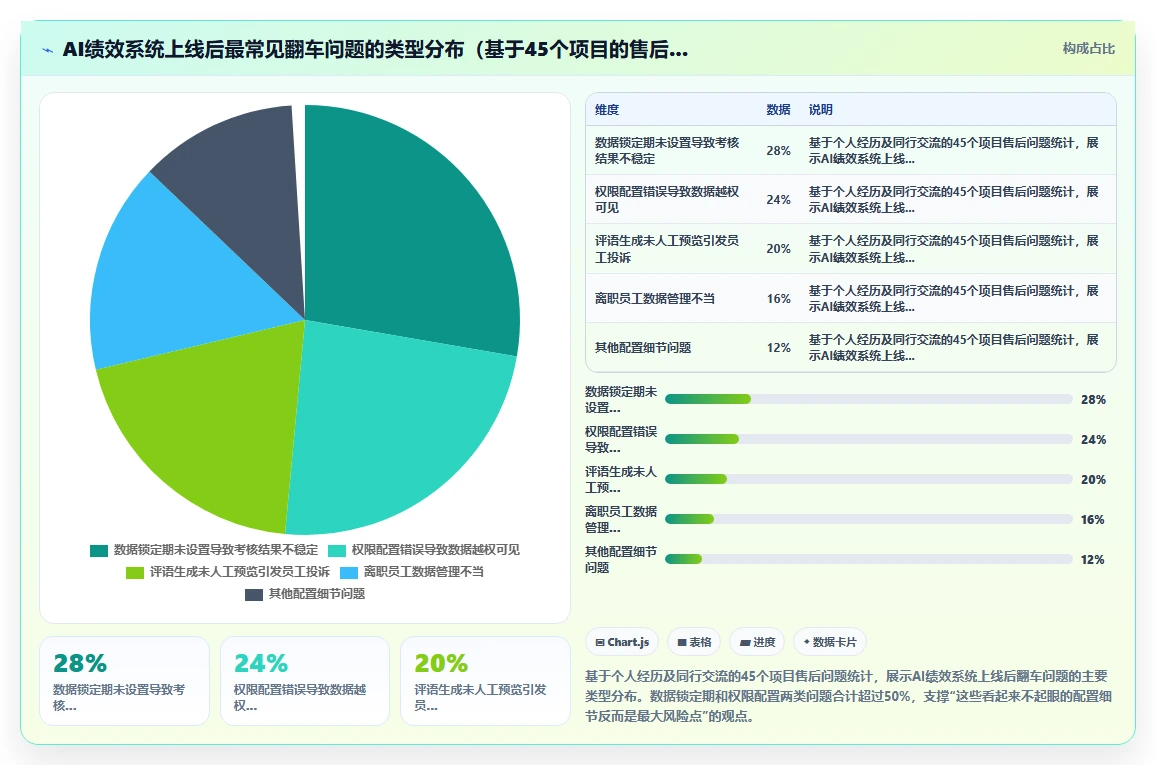
Task: Click the 16% progress bar for 离职员工数据管理
Action: [868, 520]
